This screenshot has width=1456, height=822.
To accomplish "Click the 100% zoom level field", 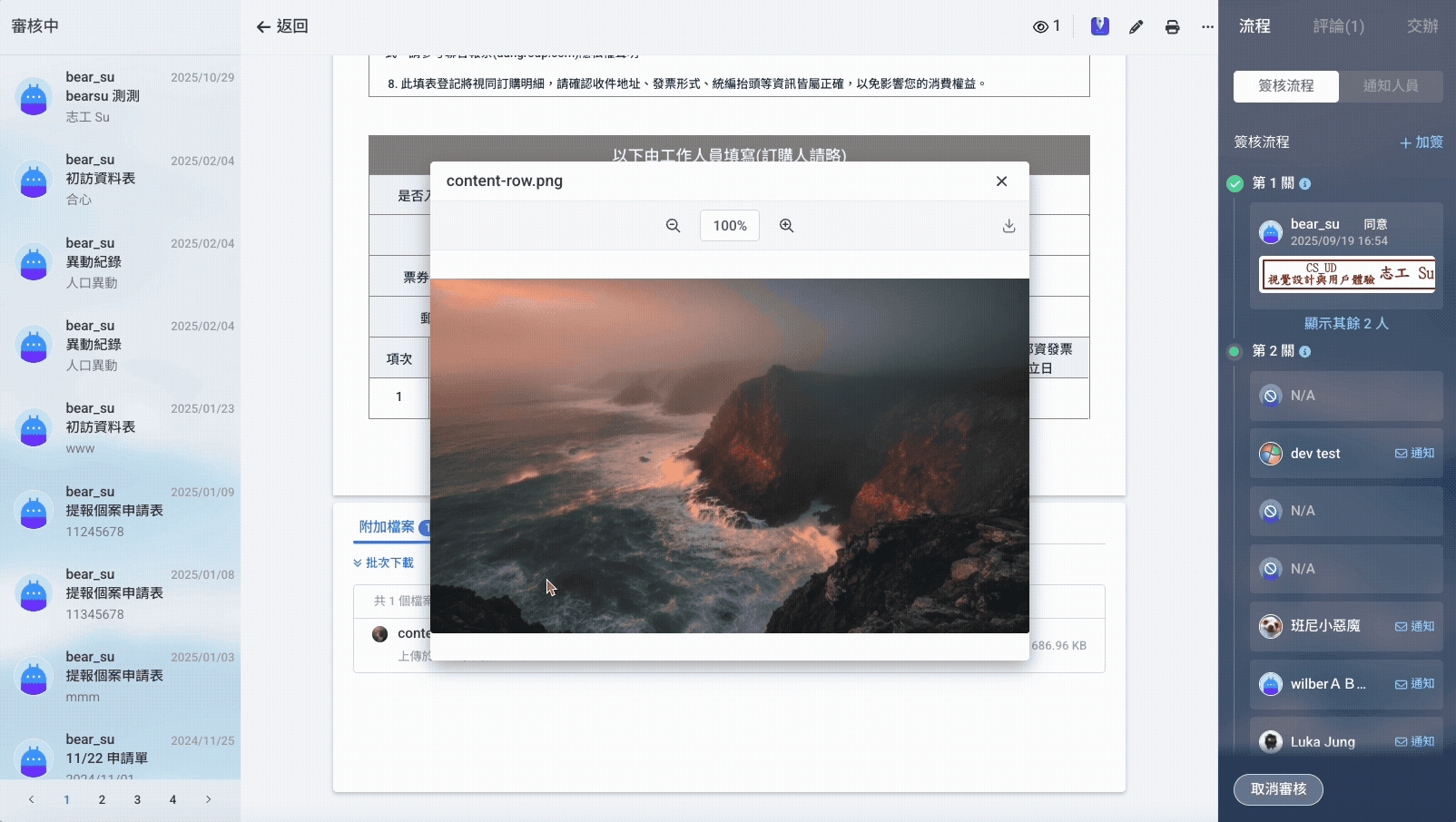I will 730,226.
